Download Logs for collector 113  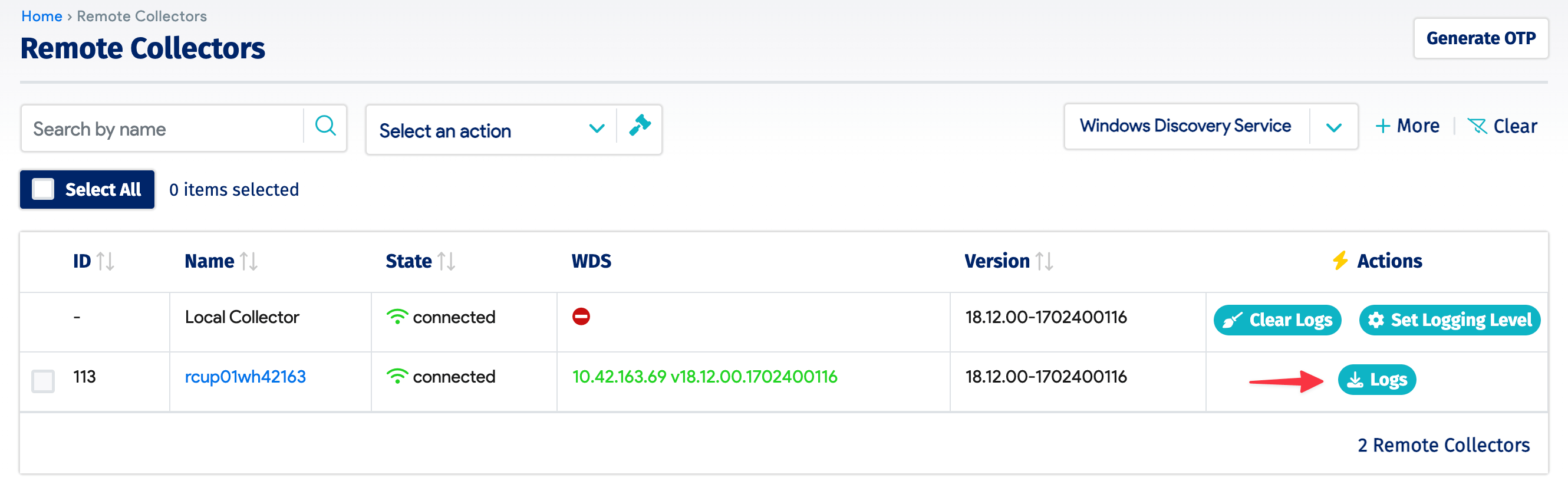1376,380
